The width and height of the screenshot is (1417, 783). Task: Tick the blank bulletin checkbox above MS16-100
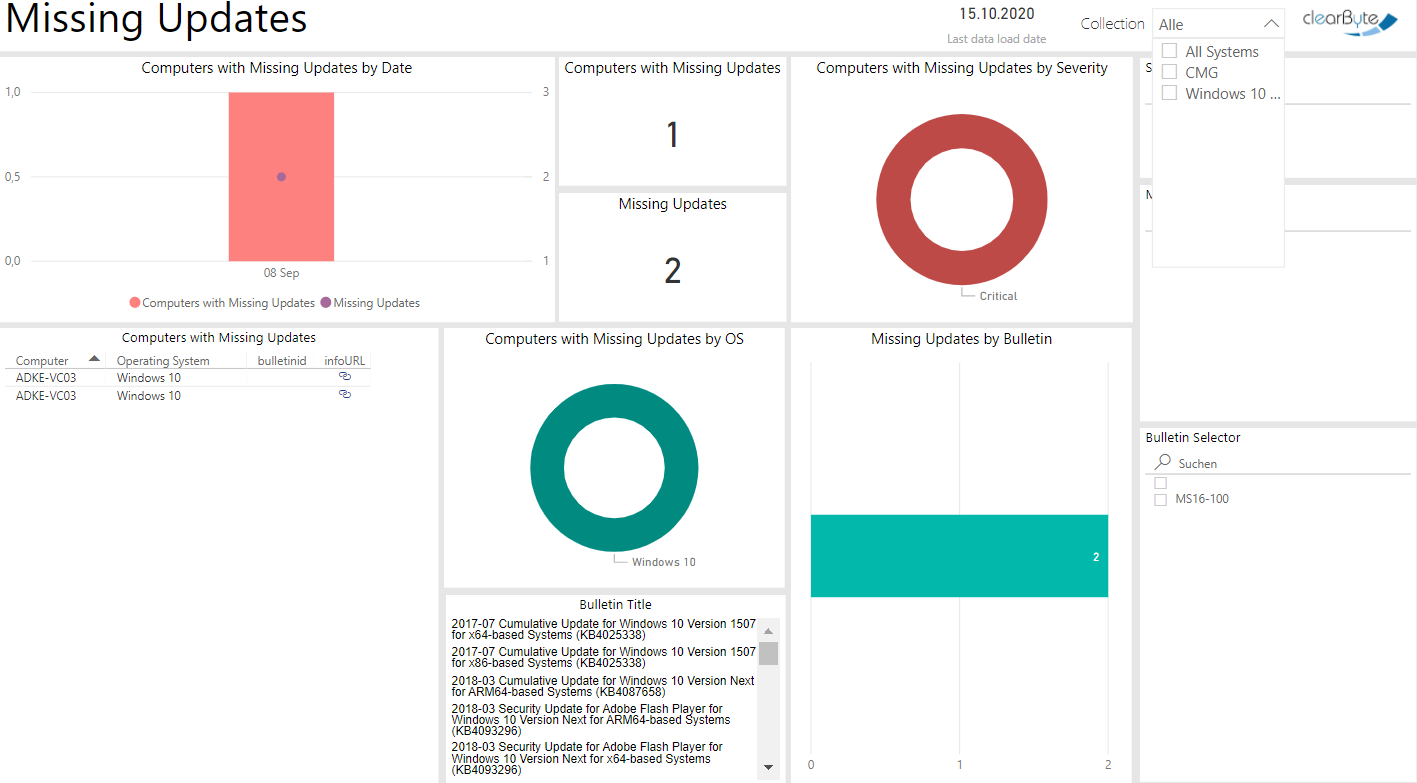pyautogui.click(x=1161, y=483)
